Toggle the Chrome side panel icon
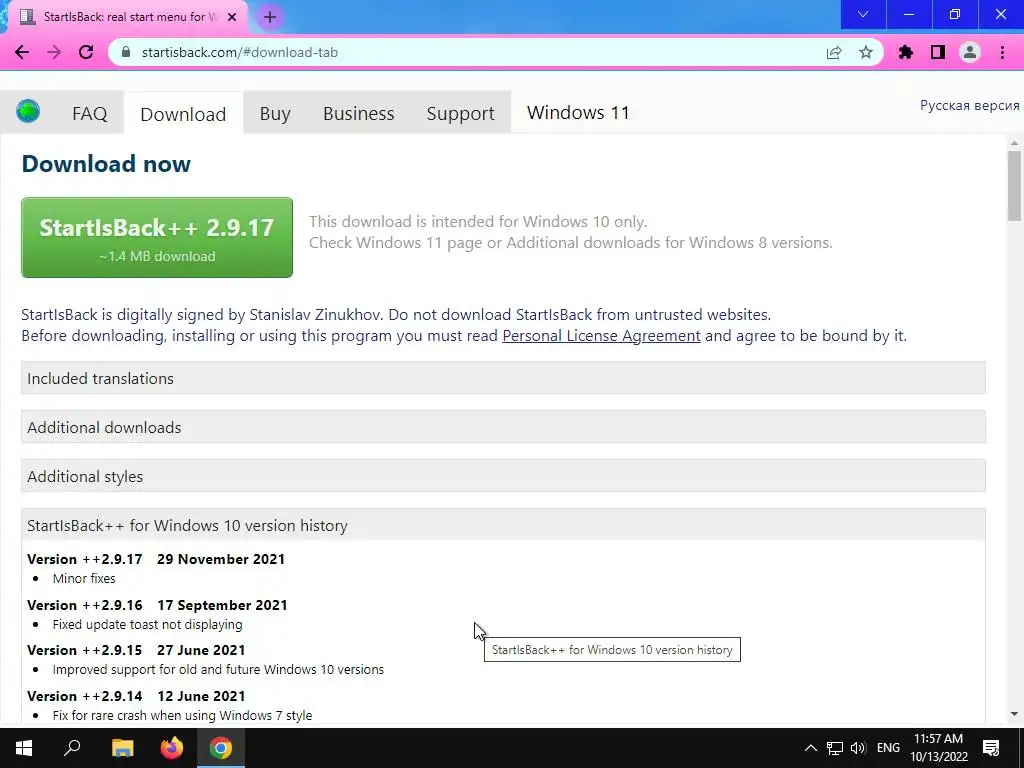Image resolution: width=1024 pixels, height=768 pixels. tap(938, 52)
